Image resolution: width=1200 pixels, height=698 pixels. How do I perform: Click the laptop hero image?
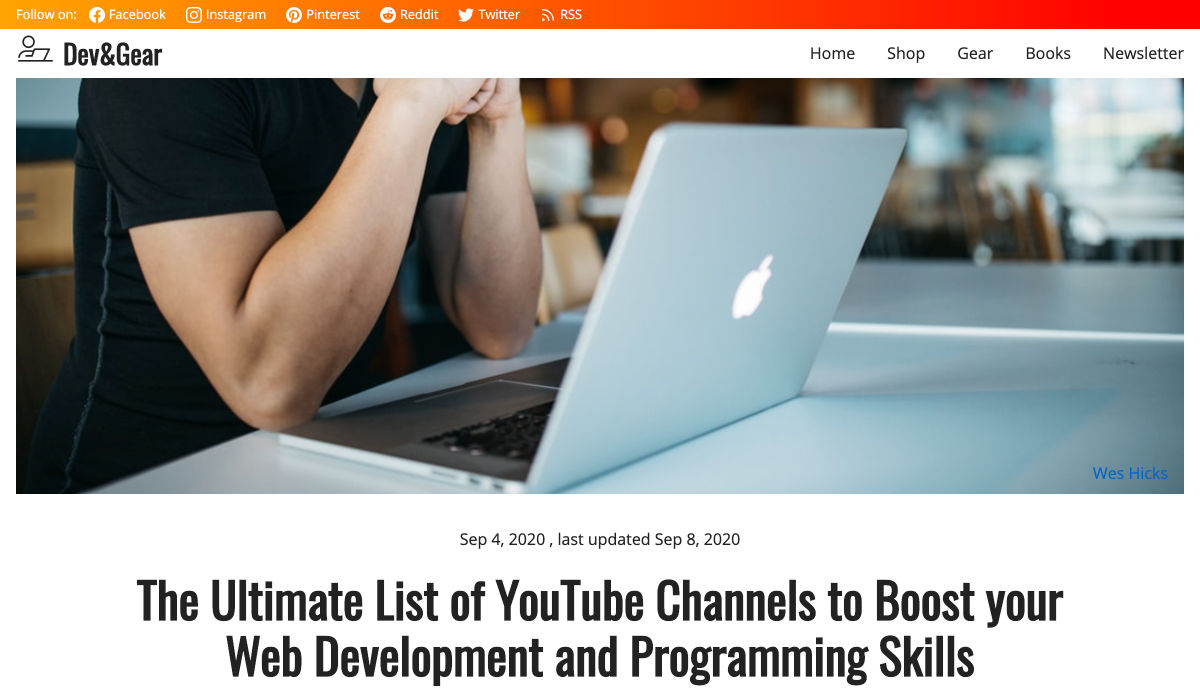pos(600,286)
